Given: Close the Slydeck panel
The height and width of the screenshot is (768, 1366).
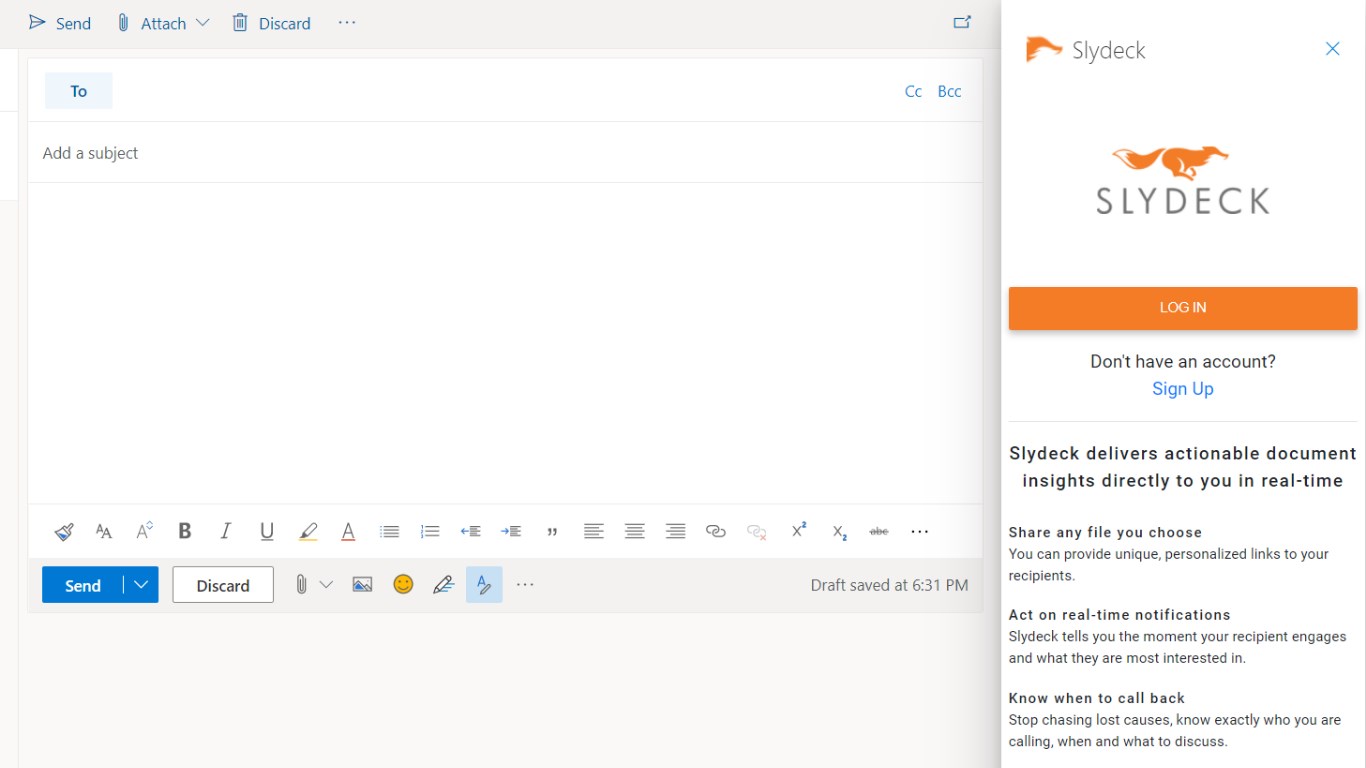Looking at the screenshot, I should point(1332,49).
